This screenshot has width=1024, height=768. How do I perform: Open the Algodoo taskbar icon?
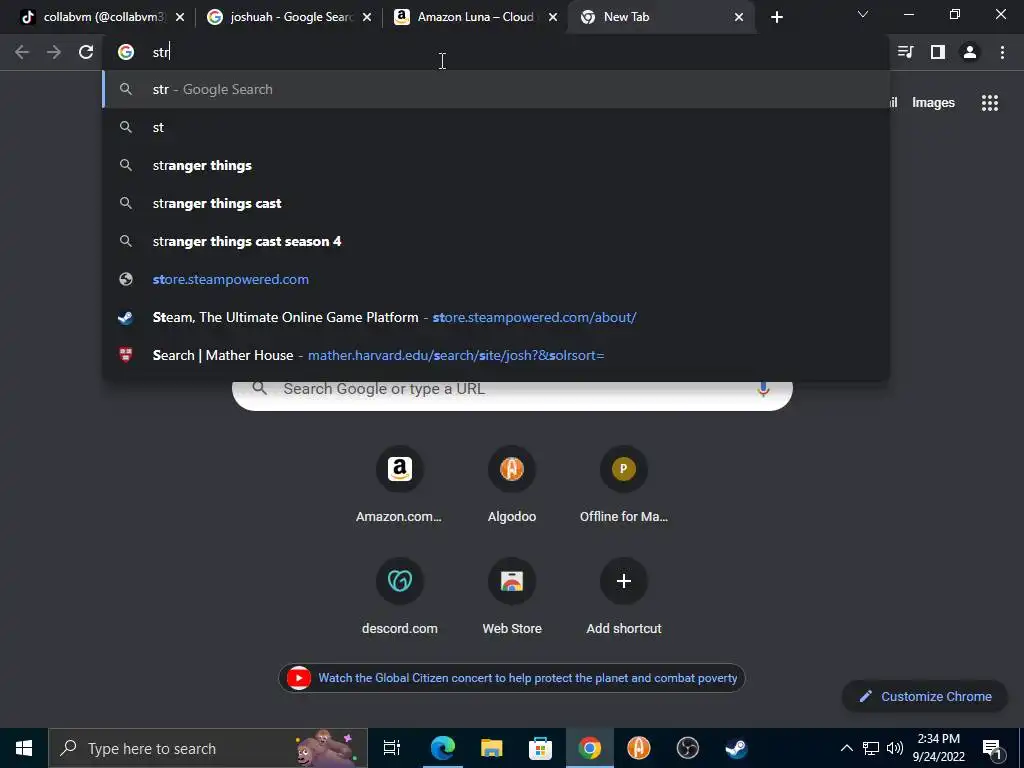[x=638, y=748]
